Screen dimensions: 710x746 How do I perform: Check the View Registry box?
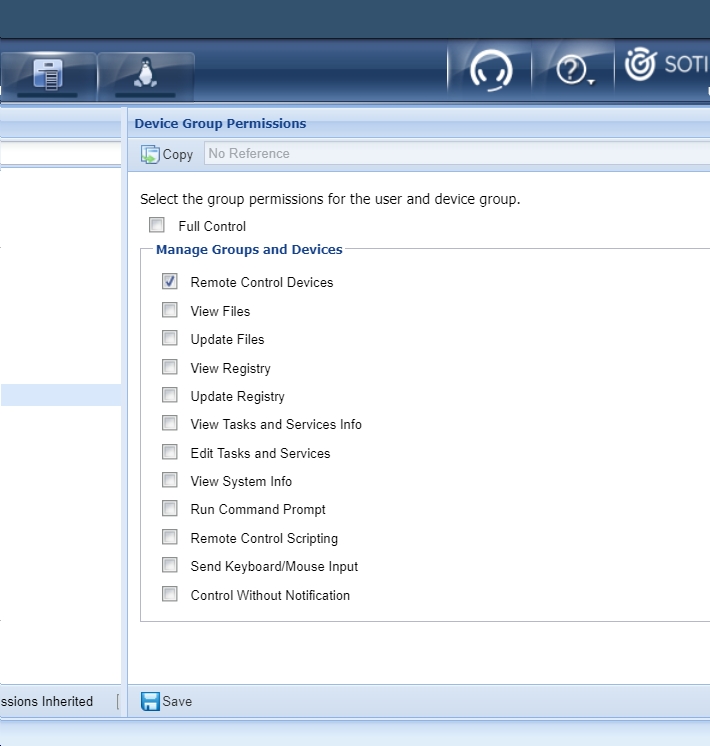pyautogui.click(x=170, y=367)
